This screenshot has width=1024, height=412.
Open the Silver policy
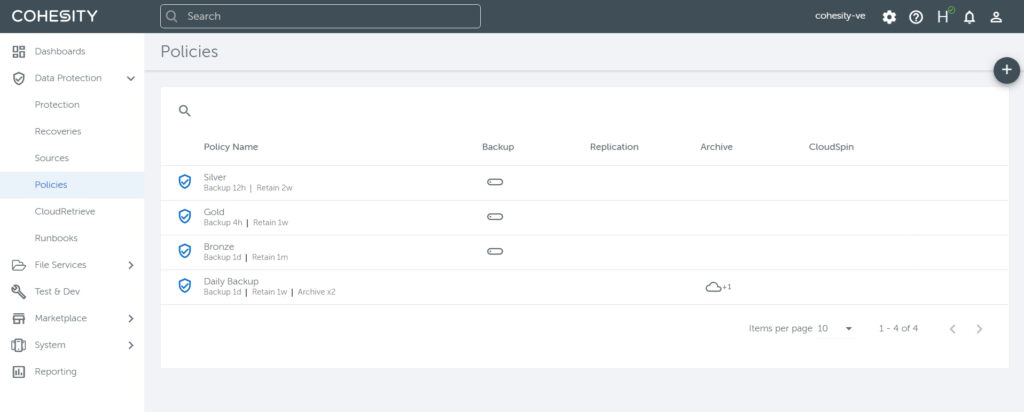[215, 177]
